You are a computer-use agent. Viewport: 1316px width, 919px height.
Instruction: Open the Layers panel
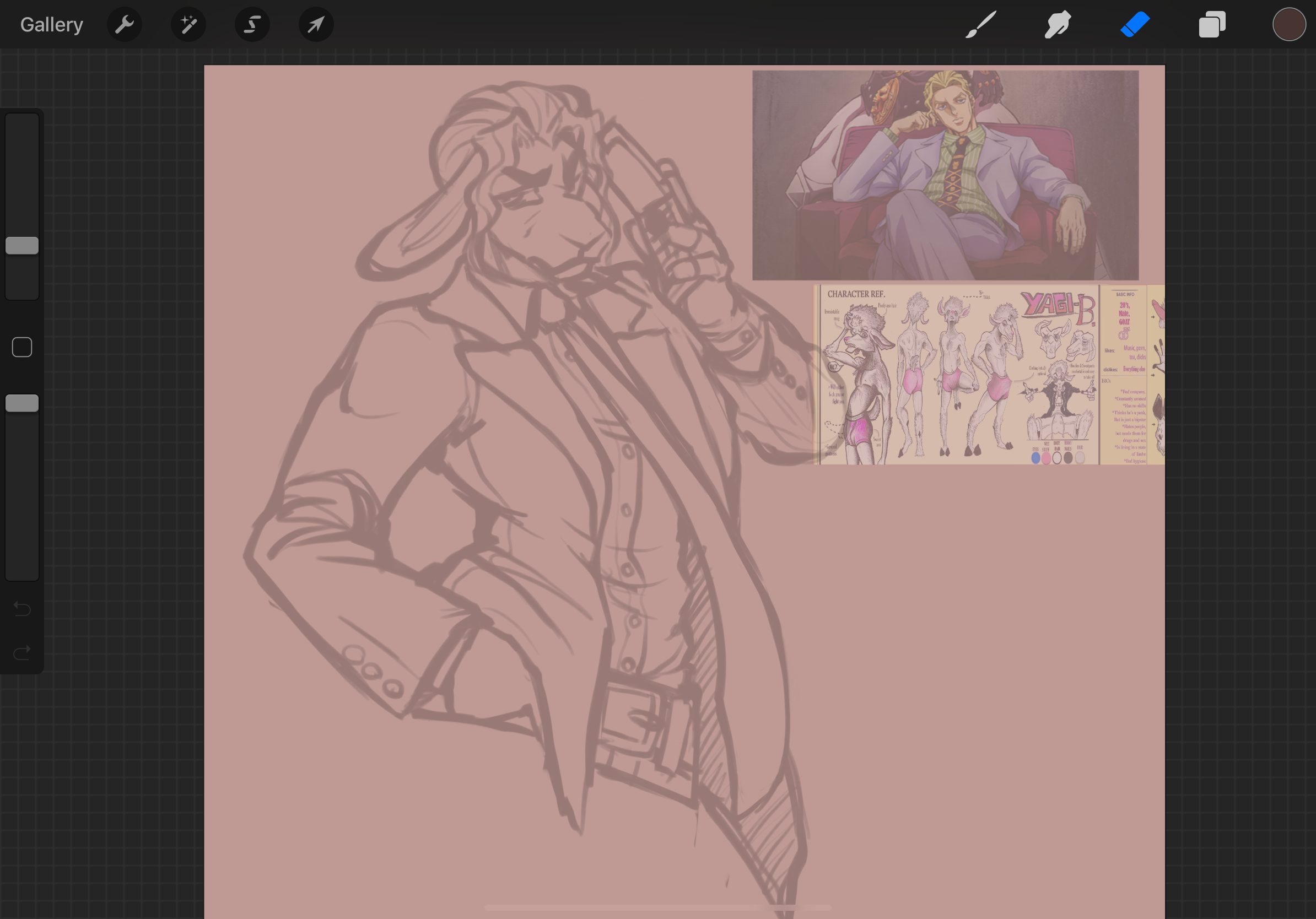(1212, 25)
